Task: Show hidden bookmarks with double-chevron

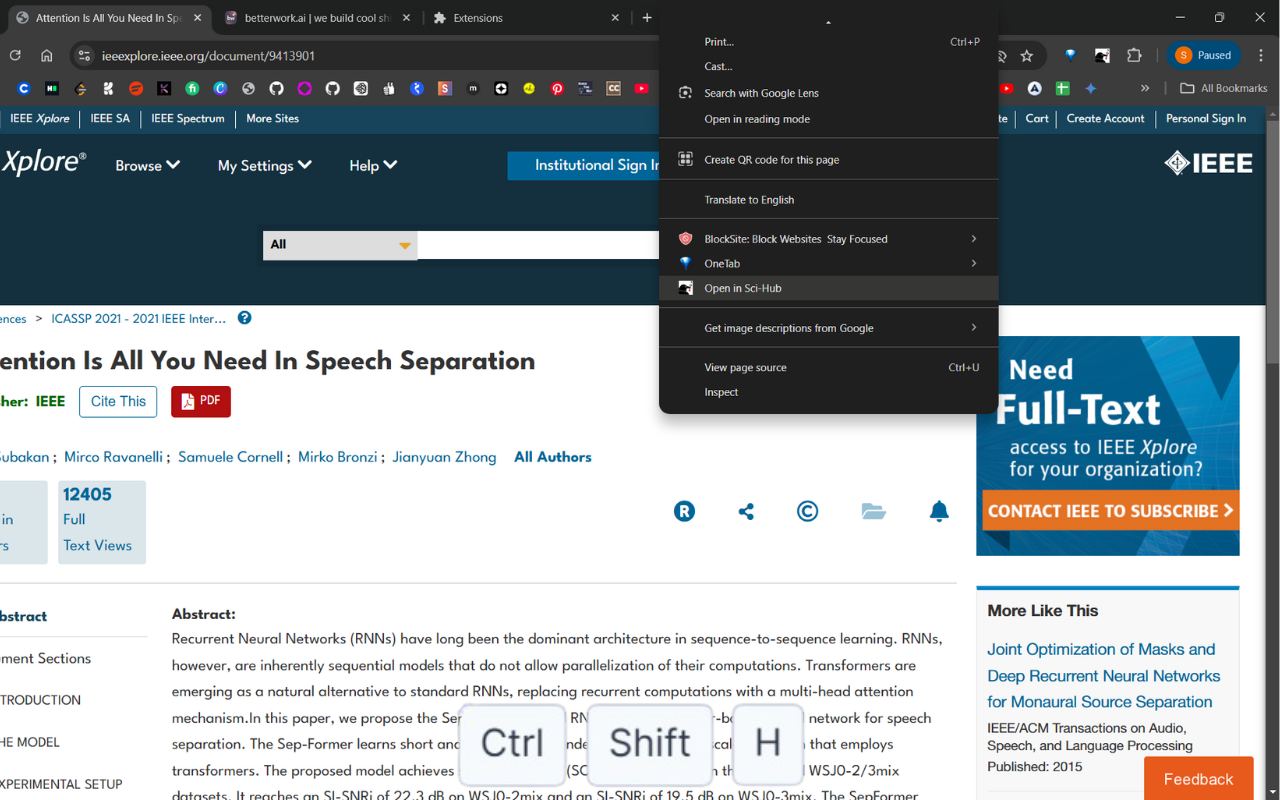Action: (1145, 89)
